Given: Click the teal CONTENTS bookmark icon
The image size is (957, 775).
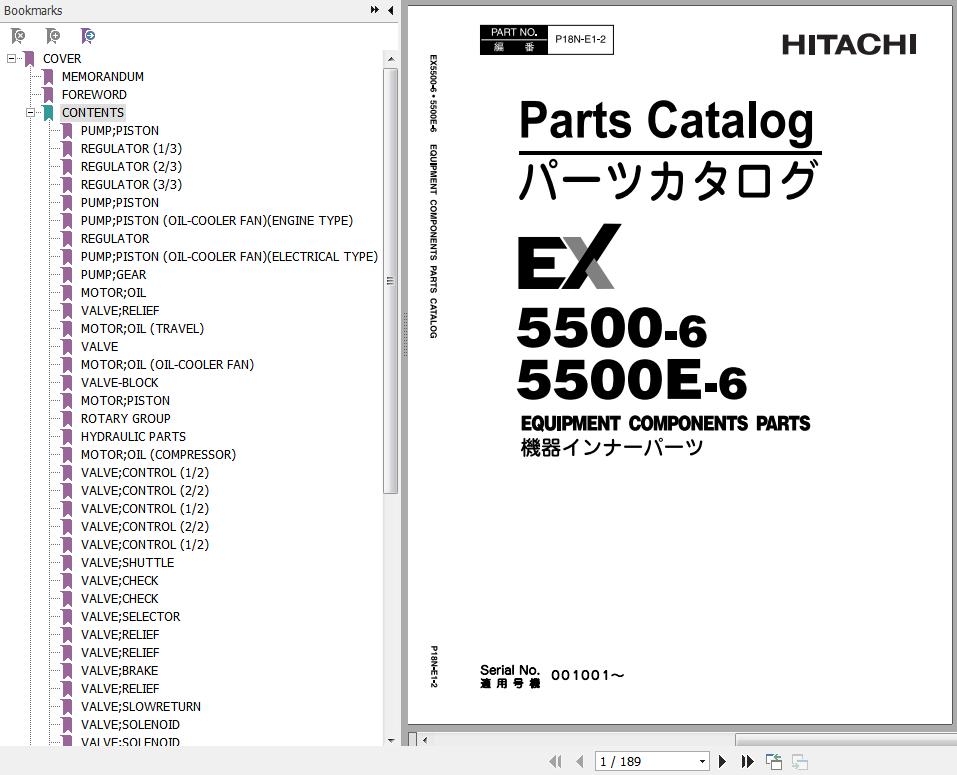Looking at the screenshot, I should click(48, 112).
